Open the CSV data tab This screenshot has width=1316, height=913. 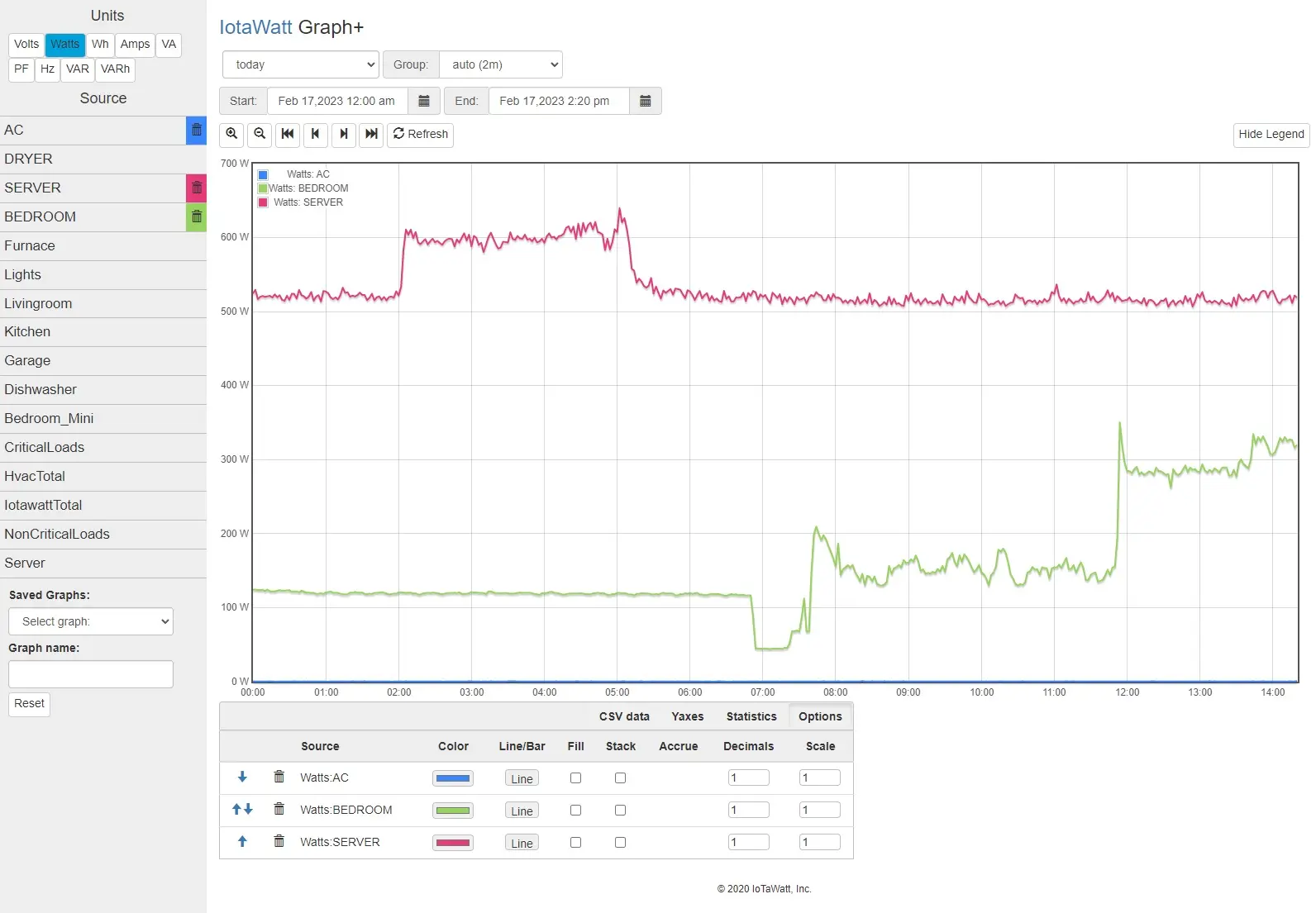point(624,716)
